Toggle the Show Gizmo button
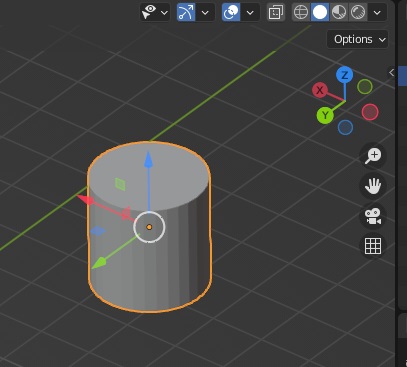 pos(186,12)
